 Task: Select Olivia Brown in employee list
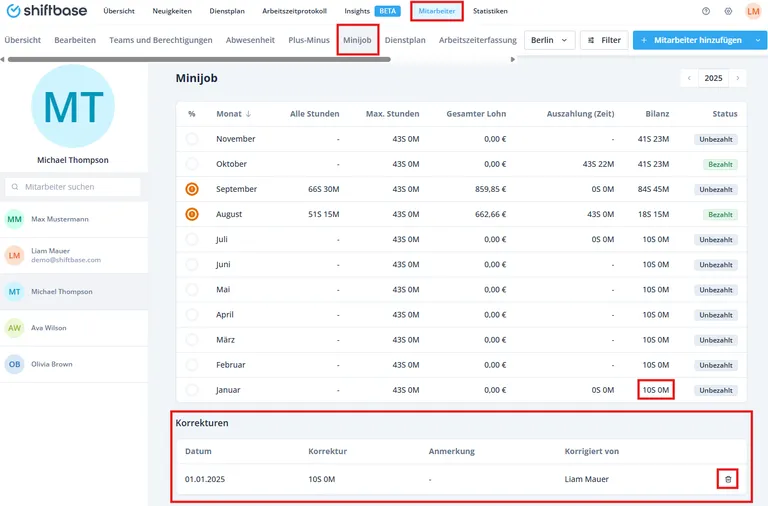[73, 364]
